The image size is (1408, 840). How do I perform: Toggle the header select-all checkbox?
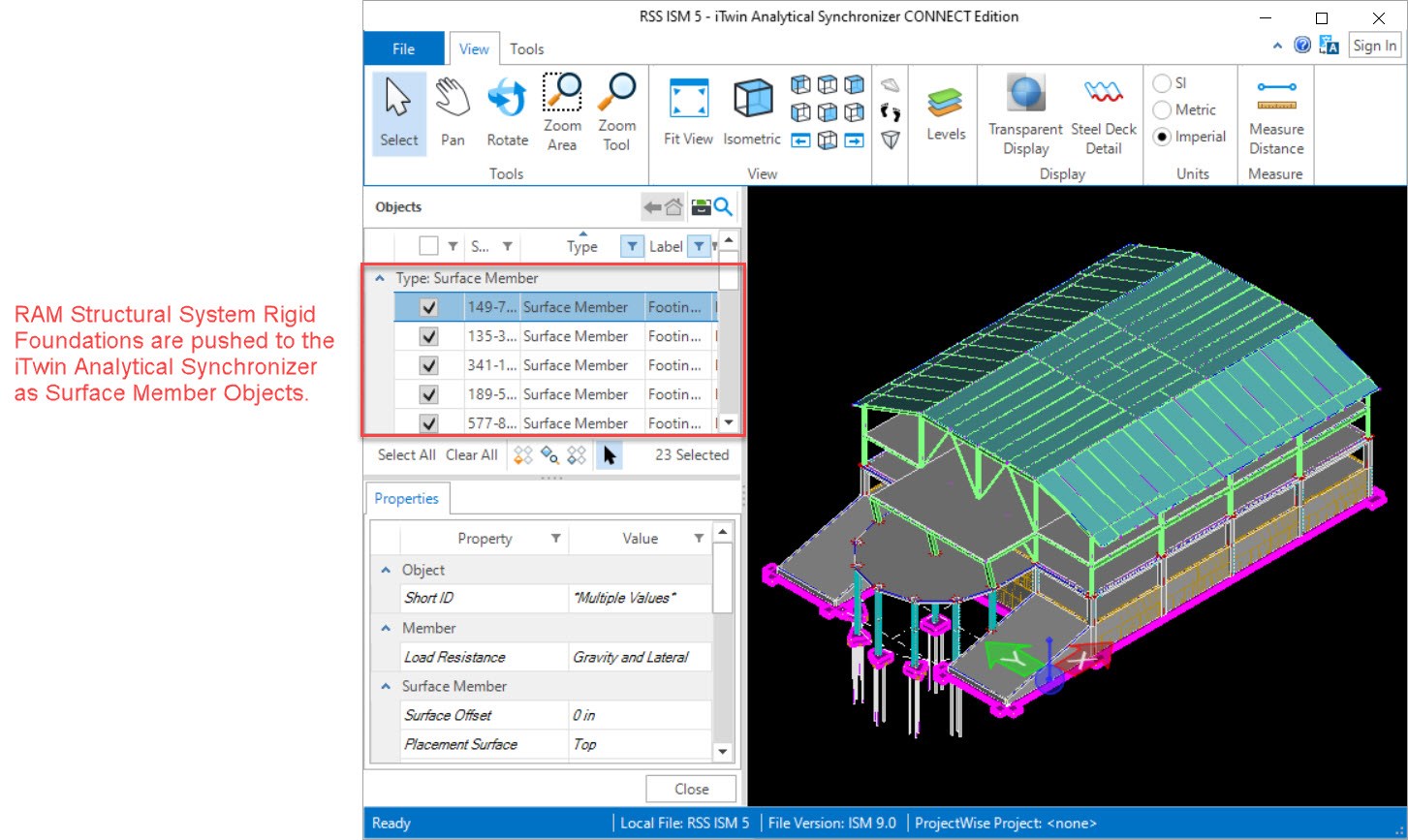click(x=428, y=246)
